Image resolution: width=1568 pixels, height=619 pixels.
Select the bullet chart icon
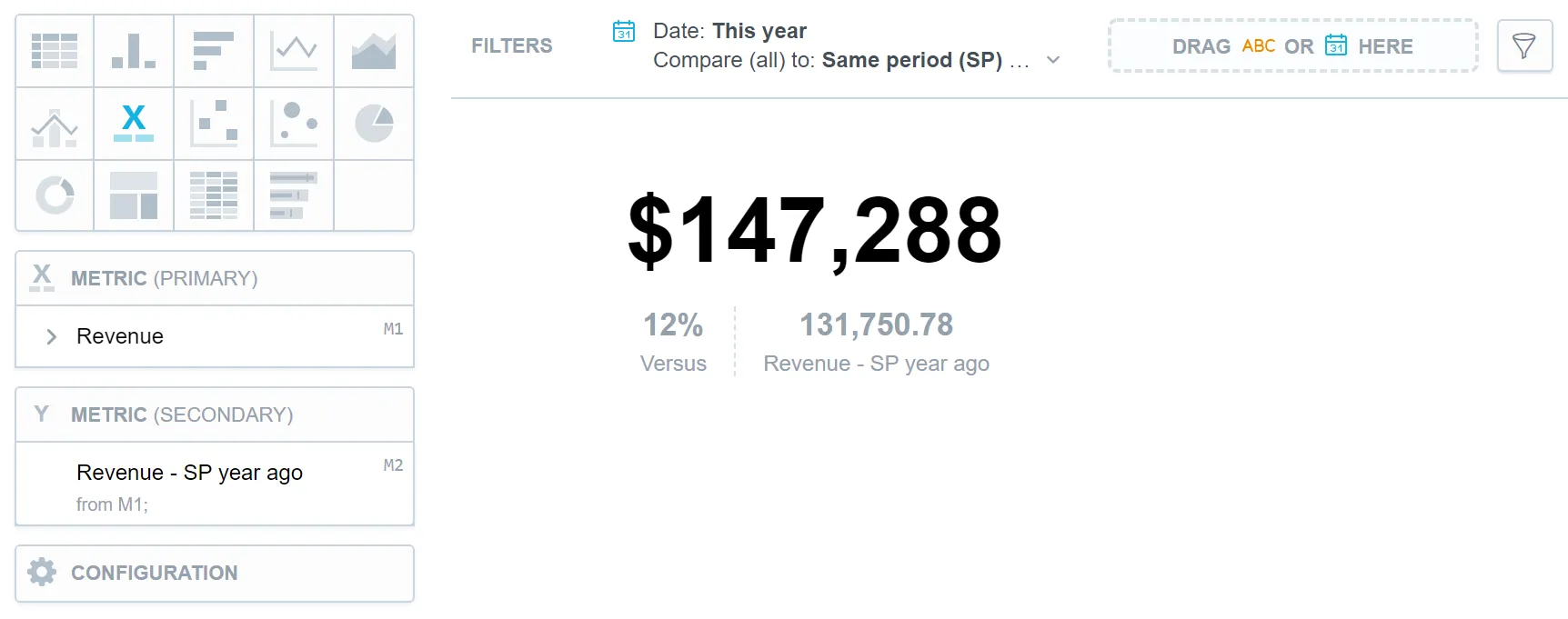294,195
